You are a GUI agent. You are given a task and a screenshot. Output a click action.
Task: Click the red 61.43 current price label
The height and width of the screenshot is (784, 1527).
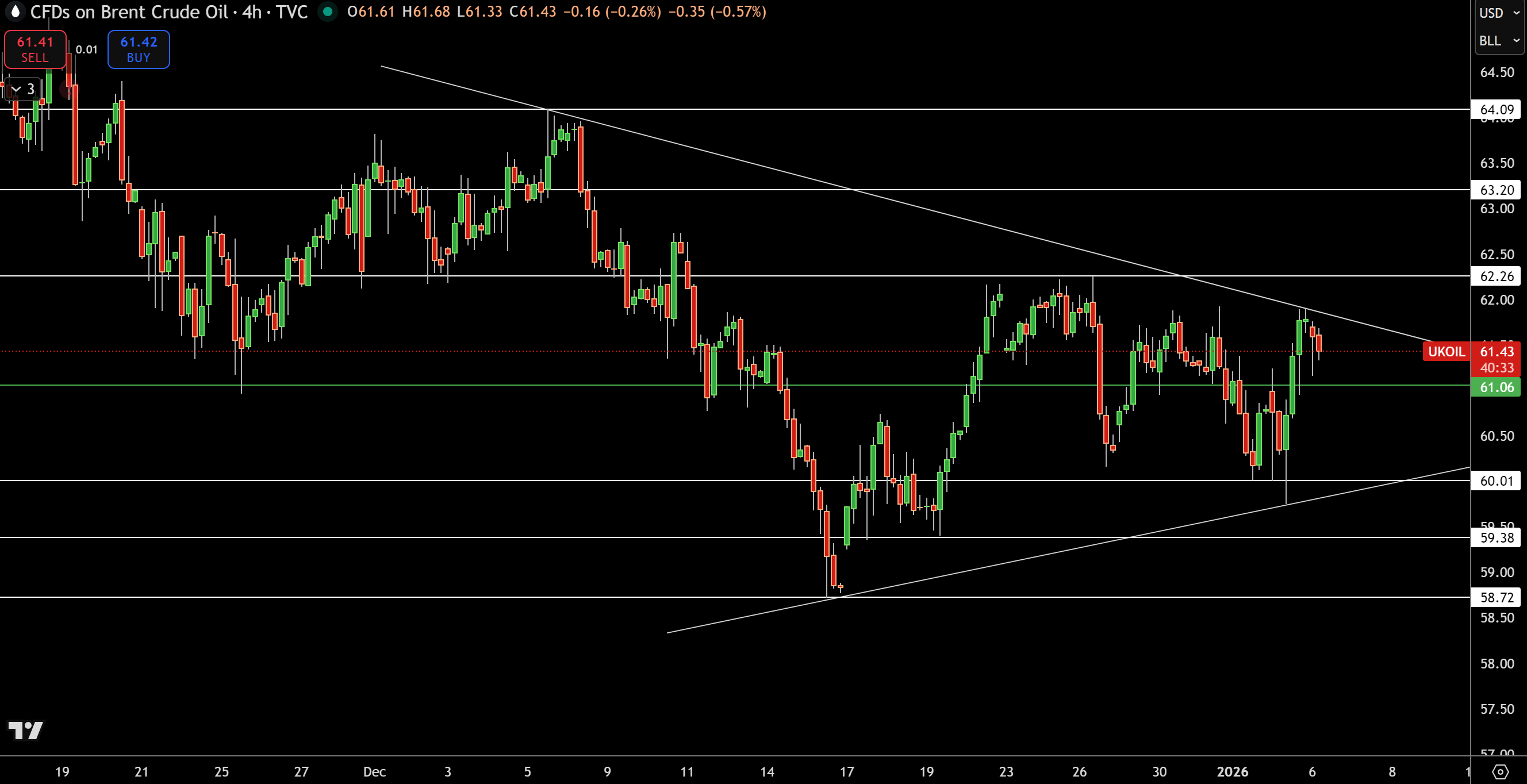pos(1497,351)
